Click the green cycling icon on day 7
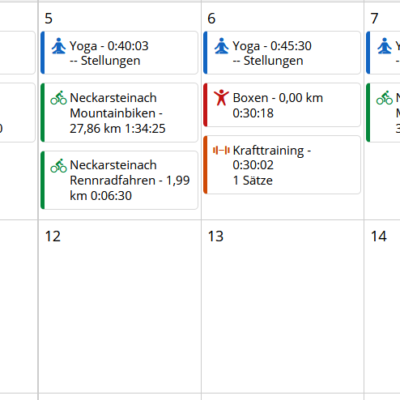The image size is (400, 400). tap(385, 98)
